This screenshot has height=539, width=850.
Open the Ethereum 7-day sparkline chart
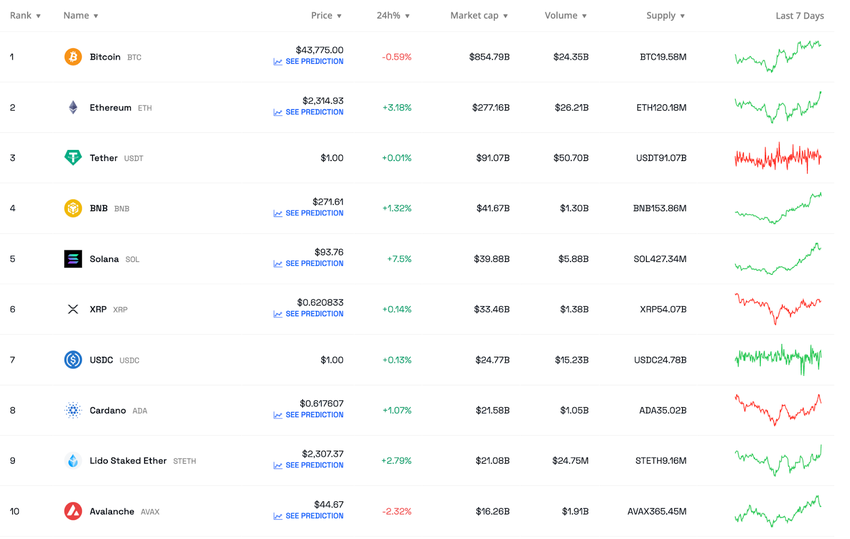[x=778, y=107]
